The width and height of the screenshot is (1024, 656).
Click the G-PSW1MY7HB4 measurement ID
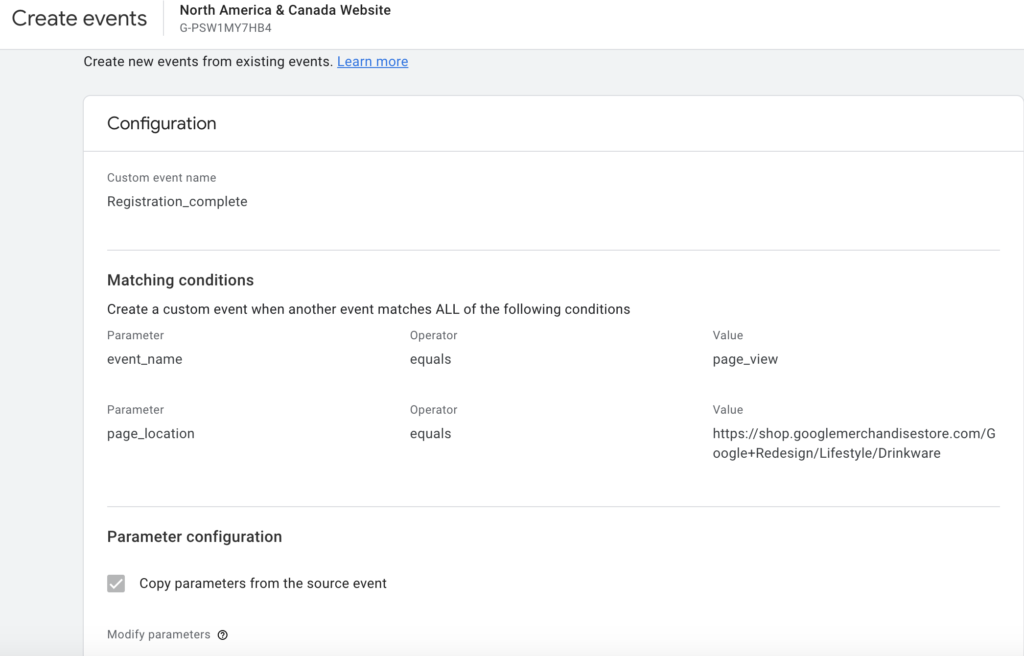[x=225, y=28]
